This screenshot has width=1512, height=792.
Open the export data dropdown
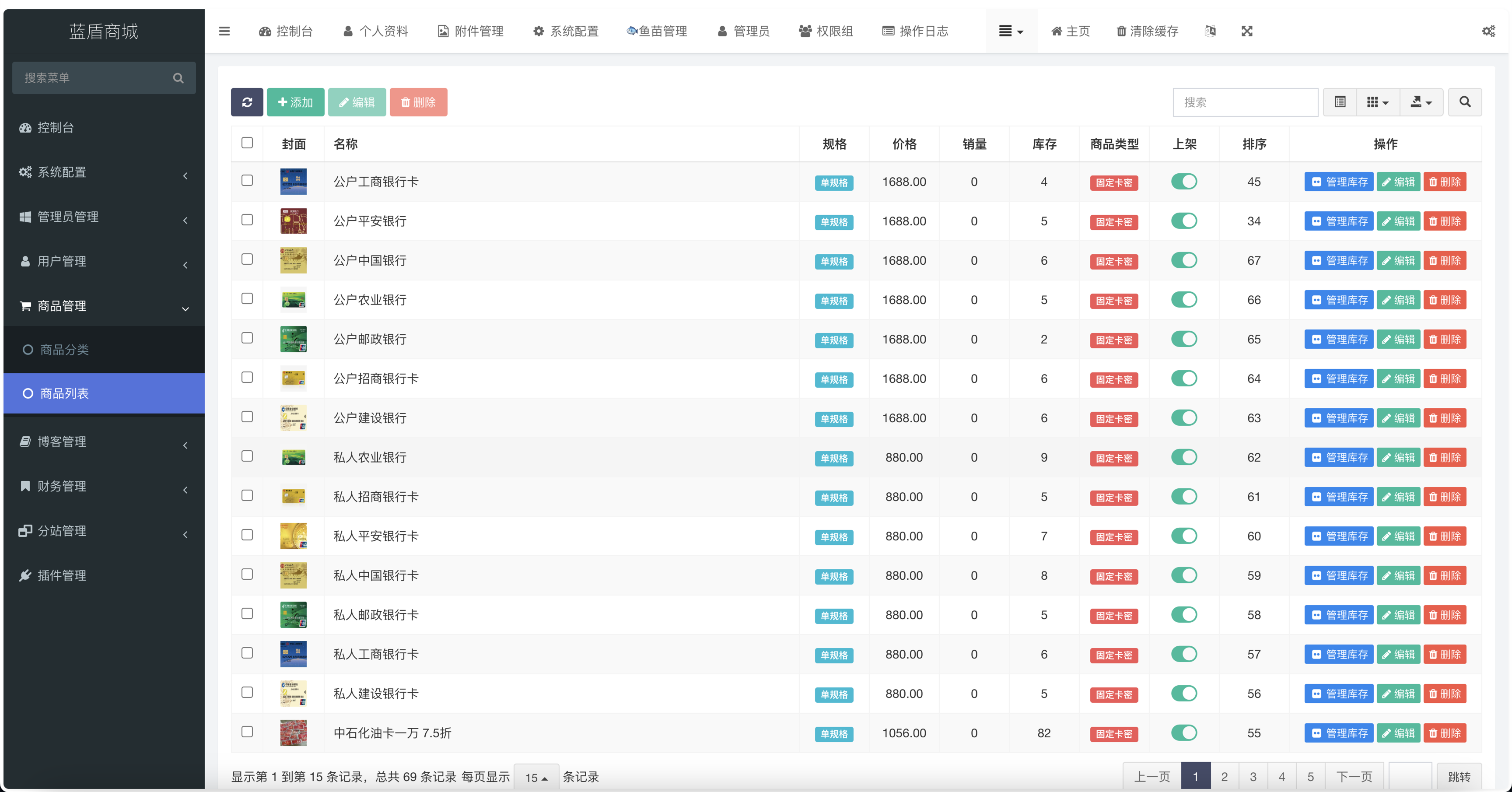pyautogui.click(x=1421, y=102)
